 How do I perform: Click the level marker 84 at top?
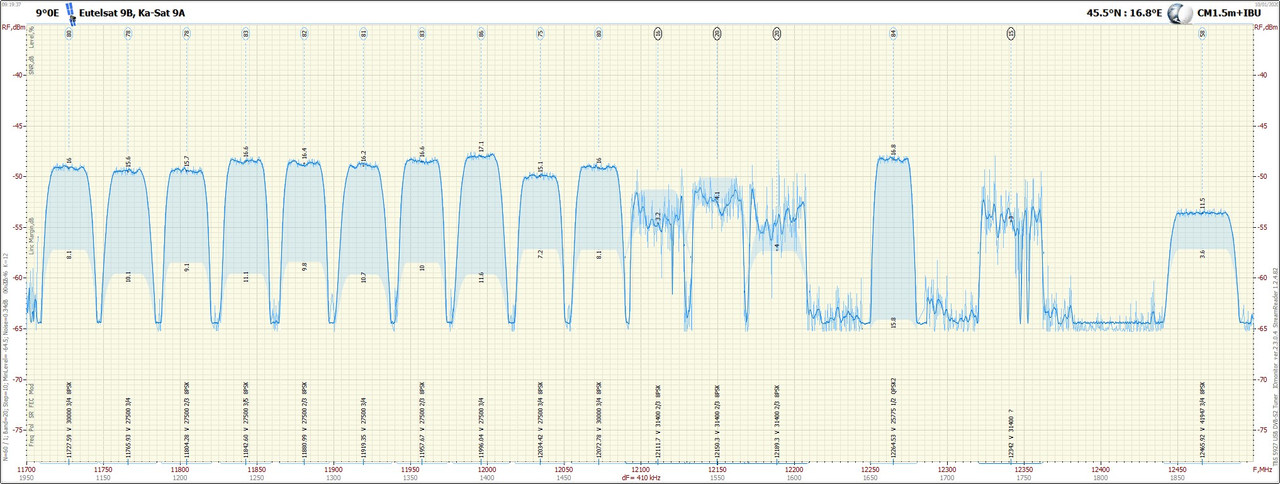pos(894,34)
